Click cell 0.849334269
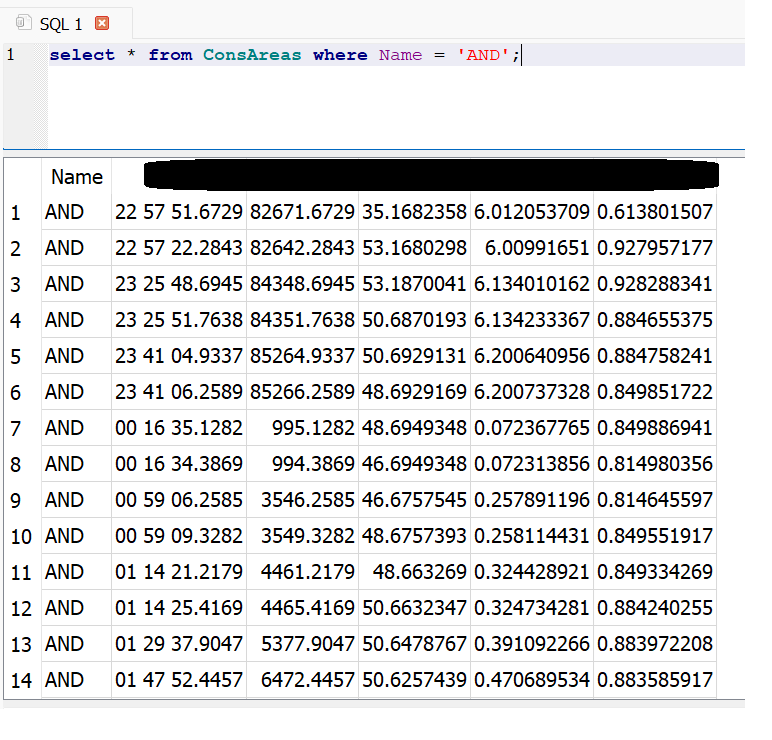The image size is (772, 740). (655, 572)
